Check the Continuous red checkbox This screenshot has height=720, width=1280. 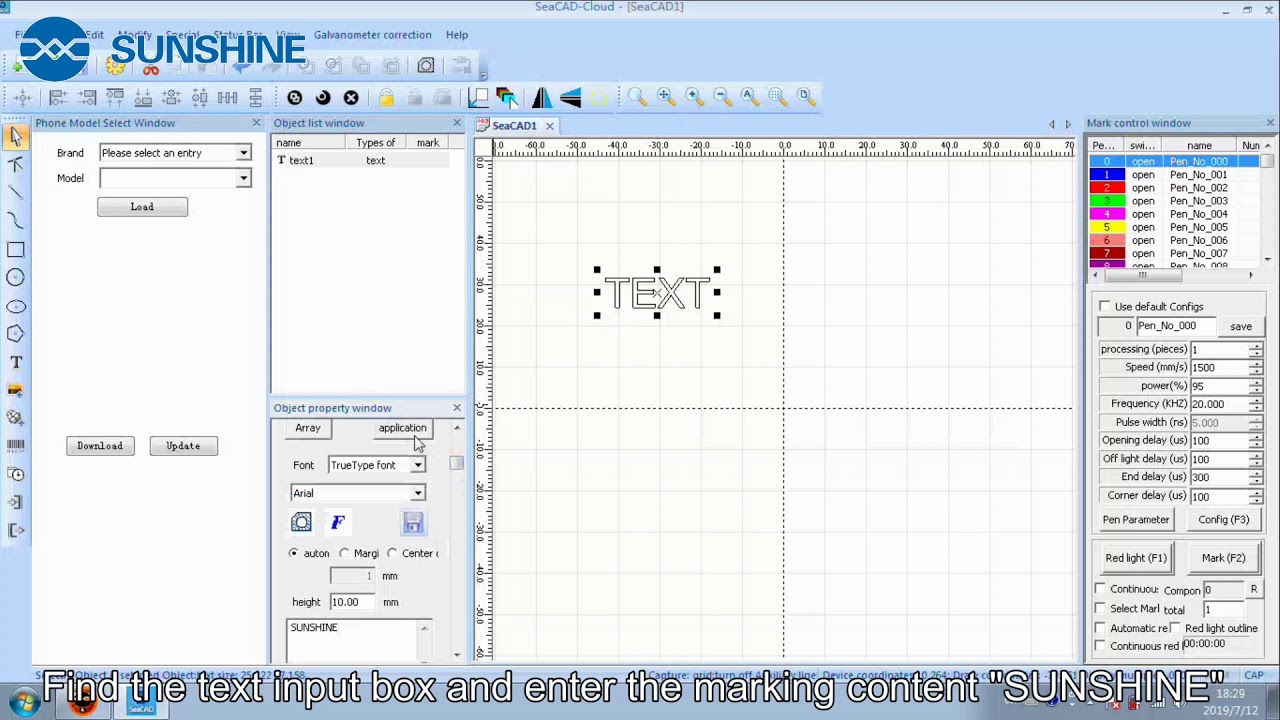[x=1101, y=646]
